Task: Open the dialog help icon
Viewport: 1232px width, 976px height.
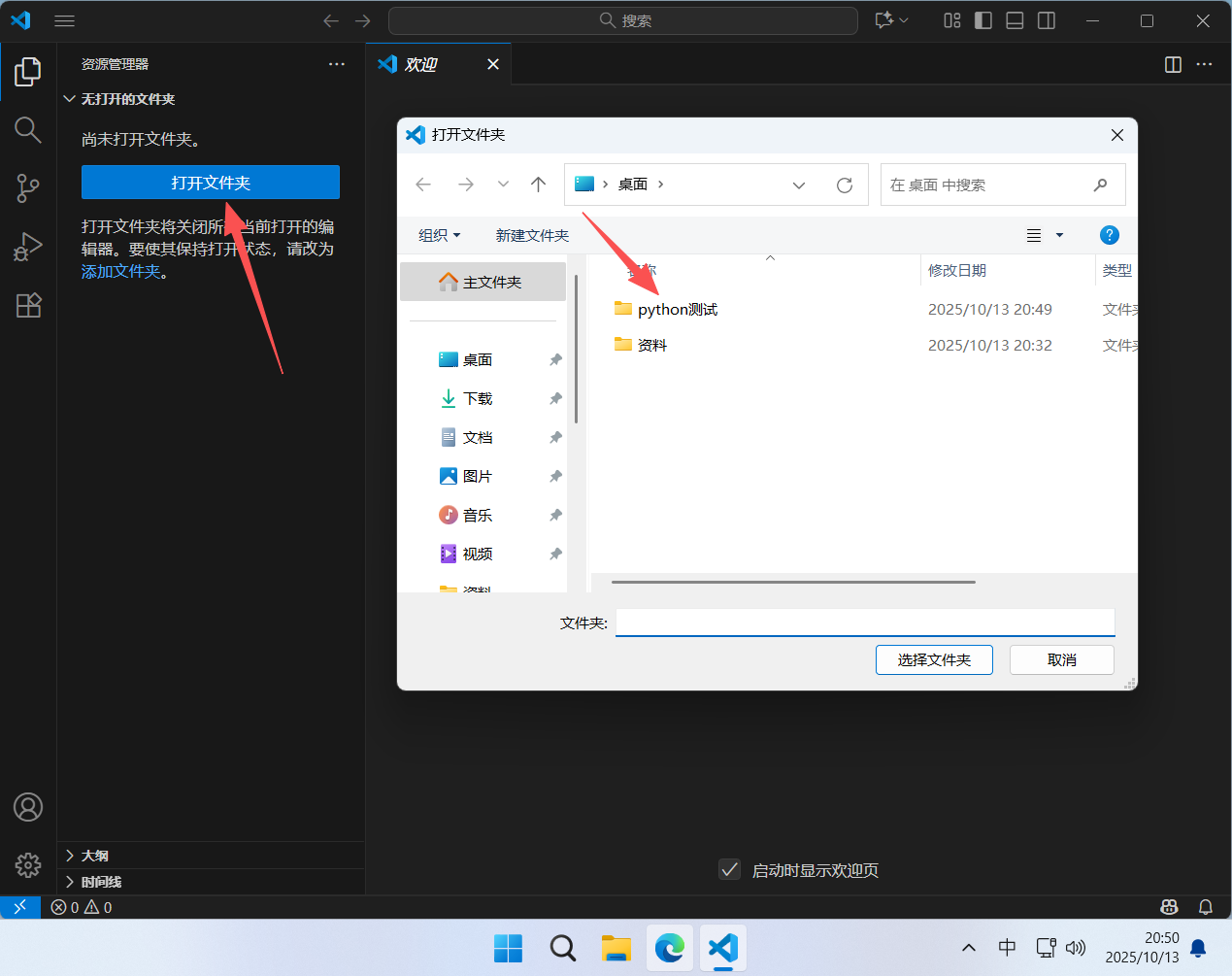Action: coord(1110,235)
